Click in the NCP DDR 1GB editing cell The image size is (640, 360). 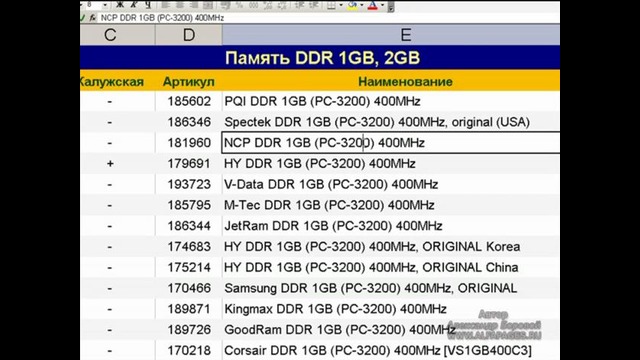391,143
